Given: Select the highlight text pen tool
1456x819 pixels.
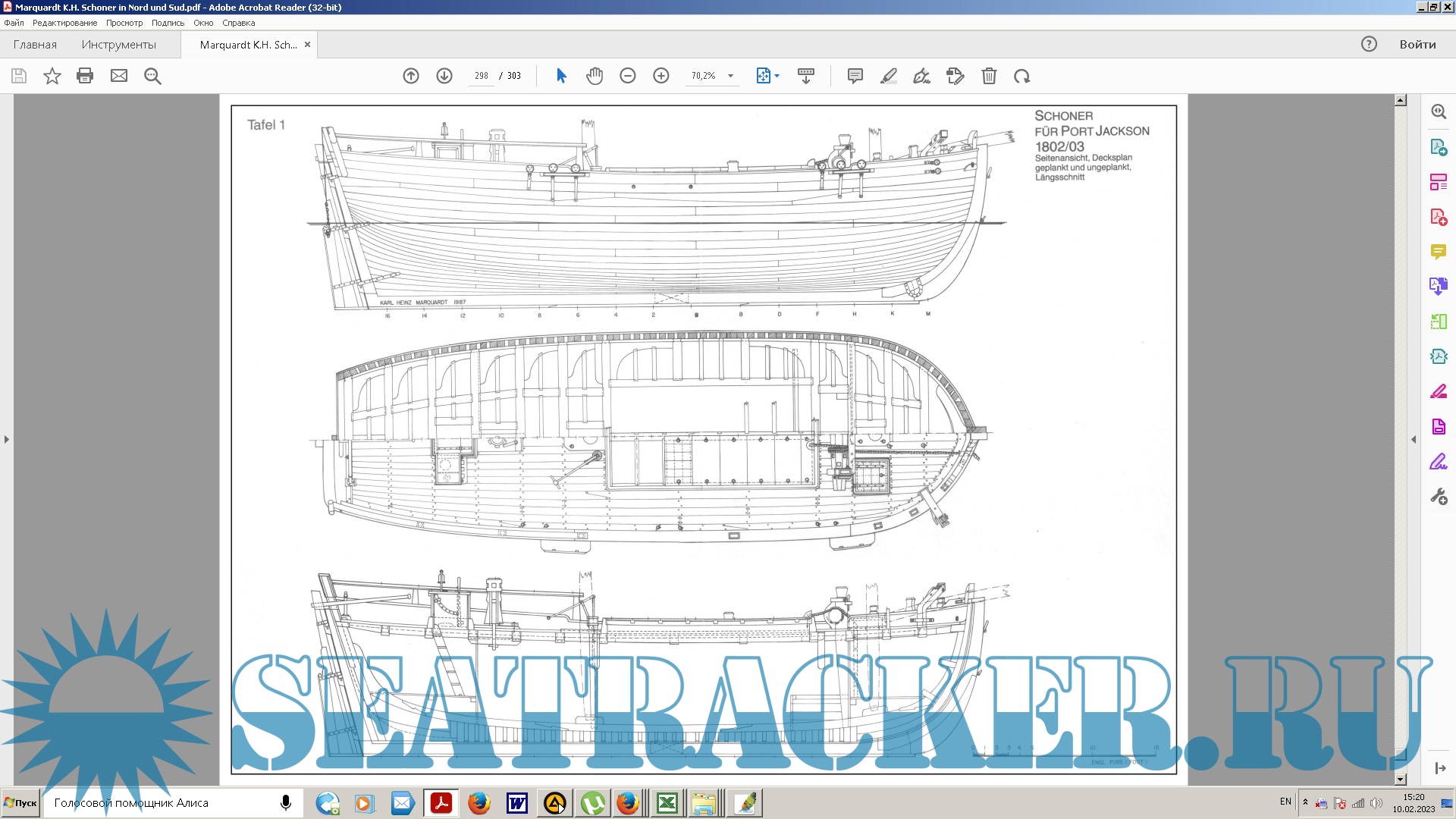Looking at the screenshot, I should tap(888, 76).
